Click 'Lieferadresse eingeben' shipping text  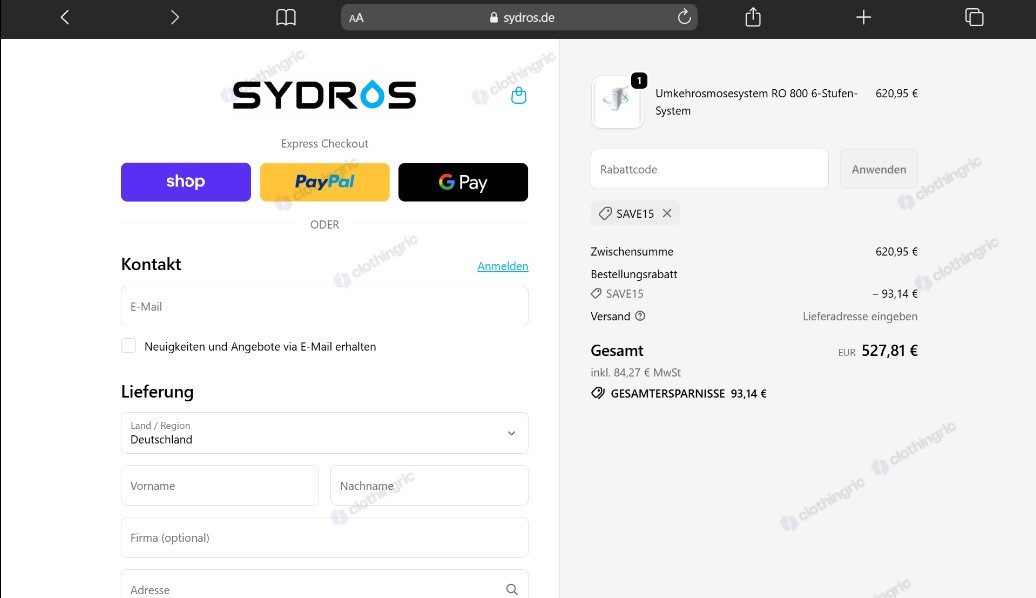point(860,316)
